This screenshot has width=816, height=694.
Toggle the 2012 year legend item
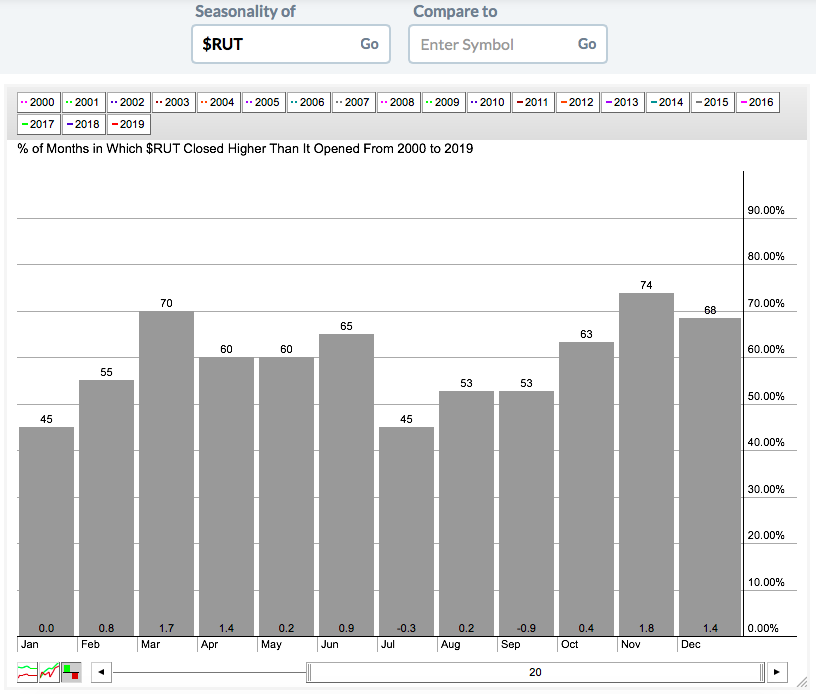click(577, 102)
